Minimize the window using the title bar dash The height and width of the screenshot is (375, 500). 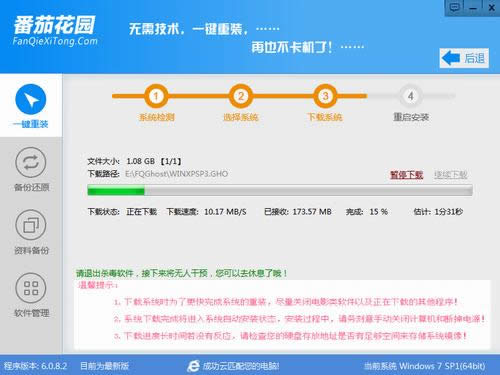[x=473, y=8]
